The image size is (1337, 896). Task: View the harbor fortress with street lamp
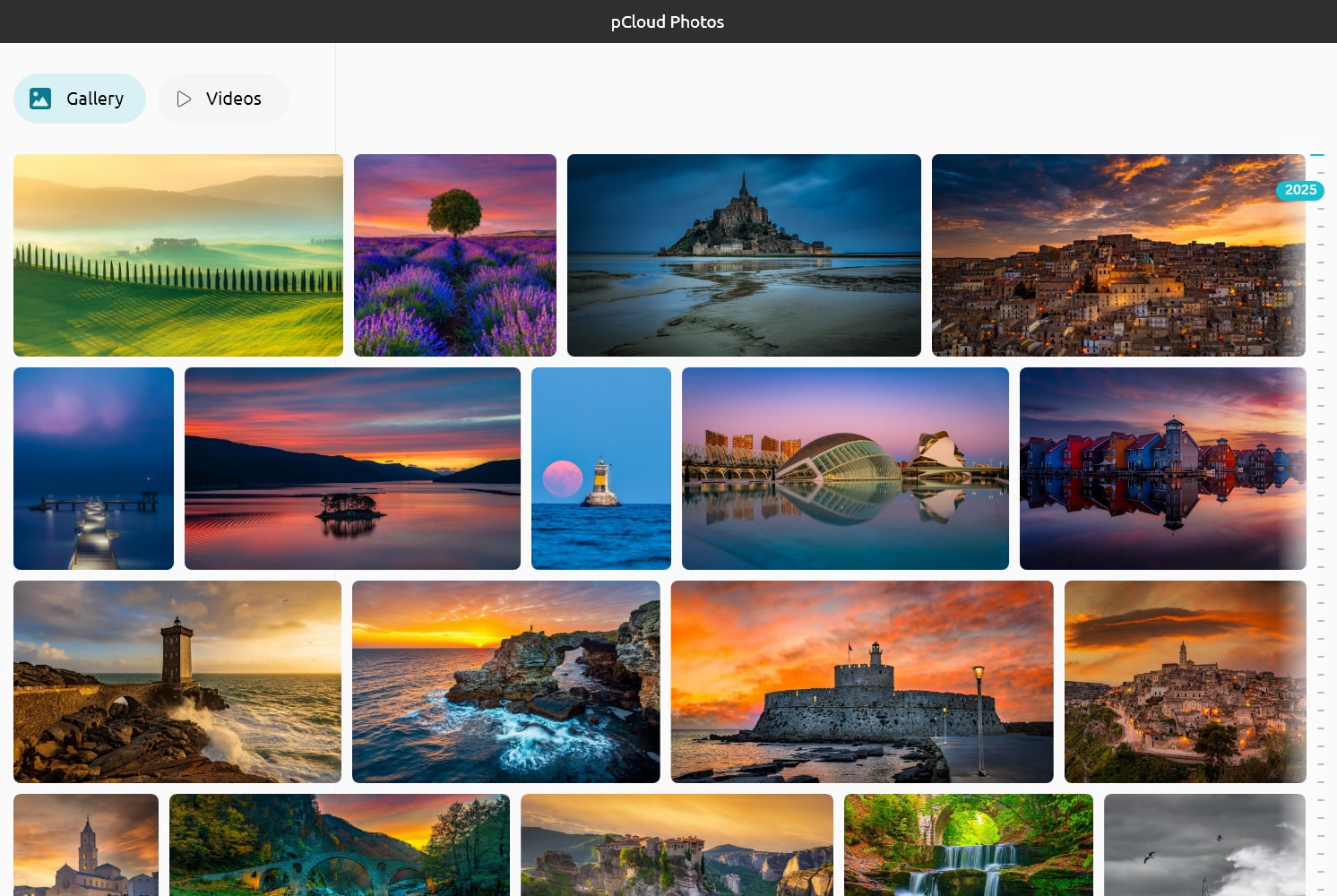[862, 682]
